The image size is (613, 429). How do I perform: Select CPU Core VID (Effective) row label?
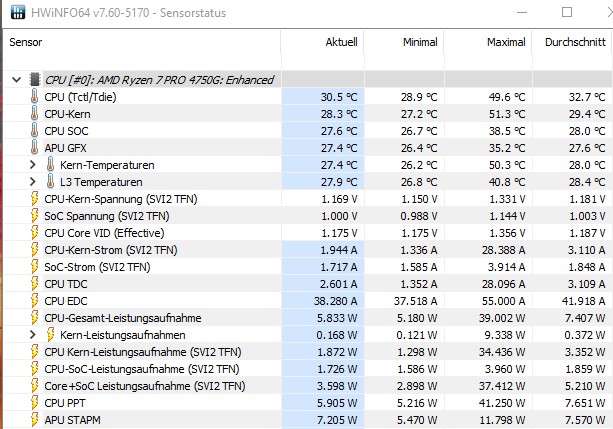[104, 233]
